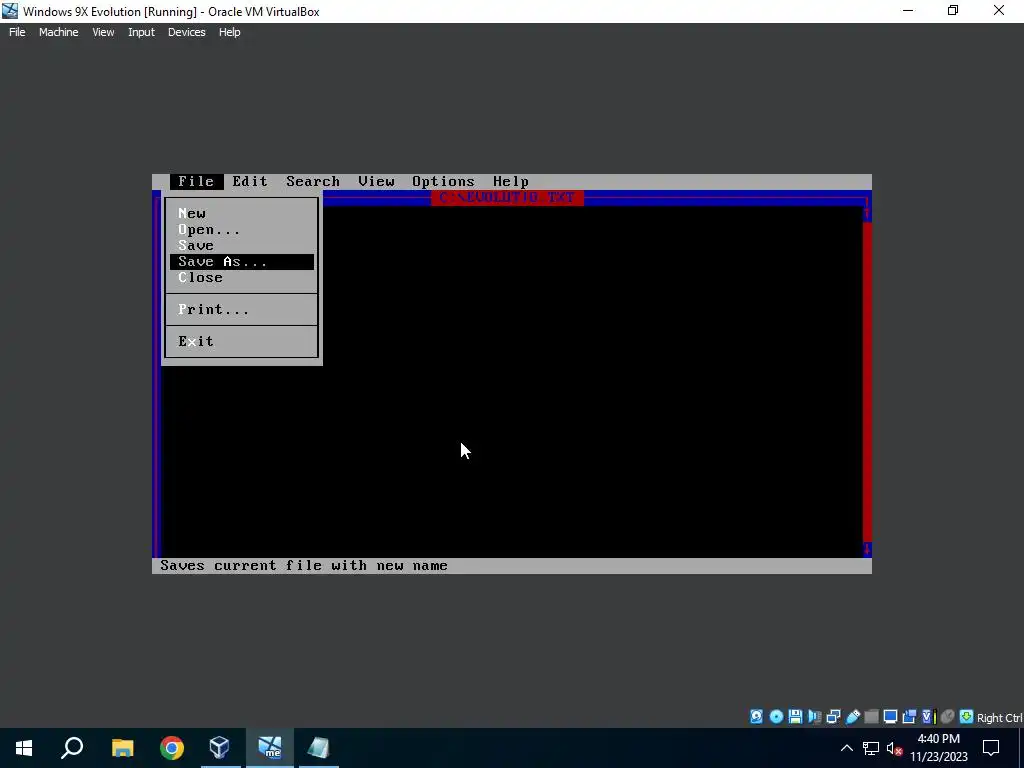Click the editor scrollbar up arrow
1024x768 pixels.
coord(867,214)
